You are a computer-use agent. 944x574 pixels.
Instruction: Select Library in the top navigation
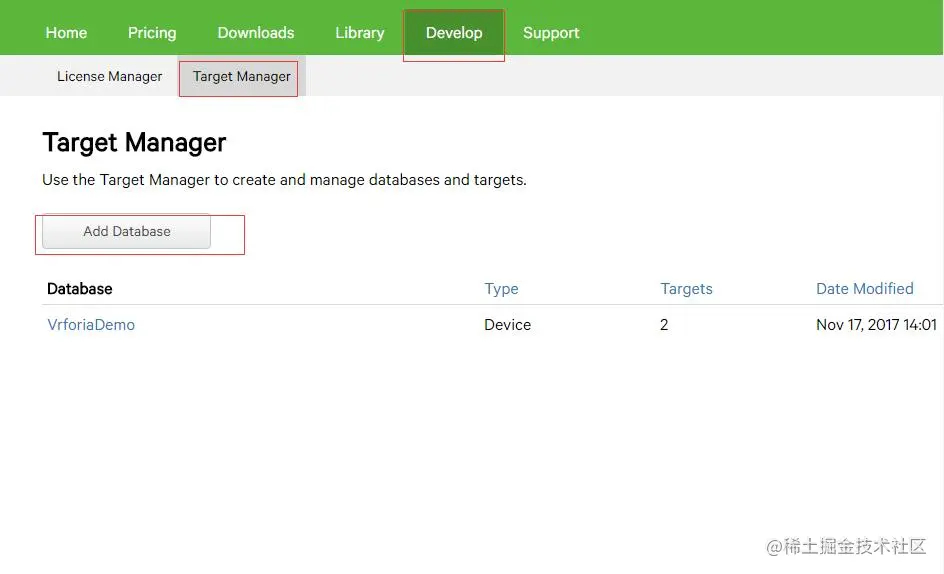359,33
